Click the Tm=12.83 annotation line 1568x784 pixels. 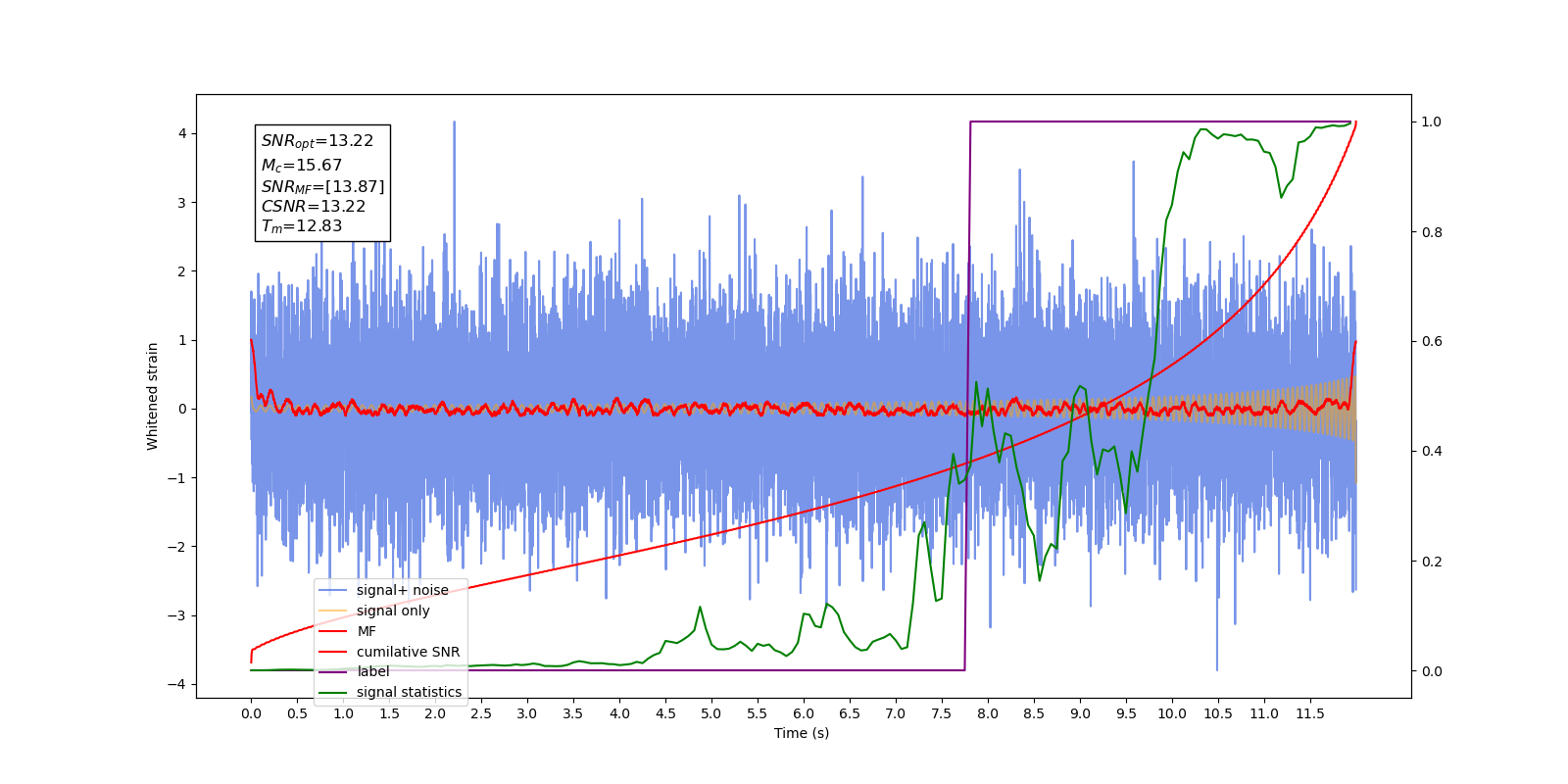[302, 226]
